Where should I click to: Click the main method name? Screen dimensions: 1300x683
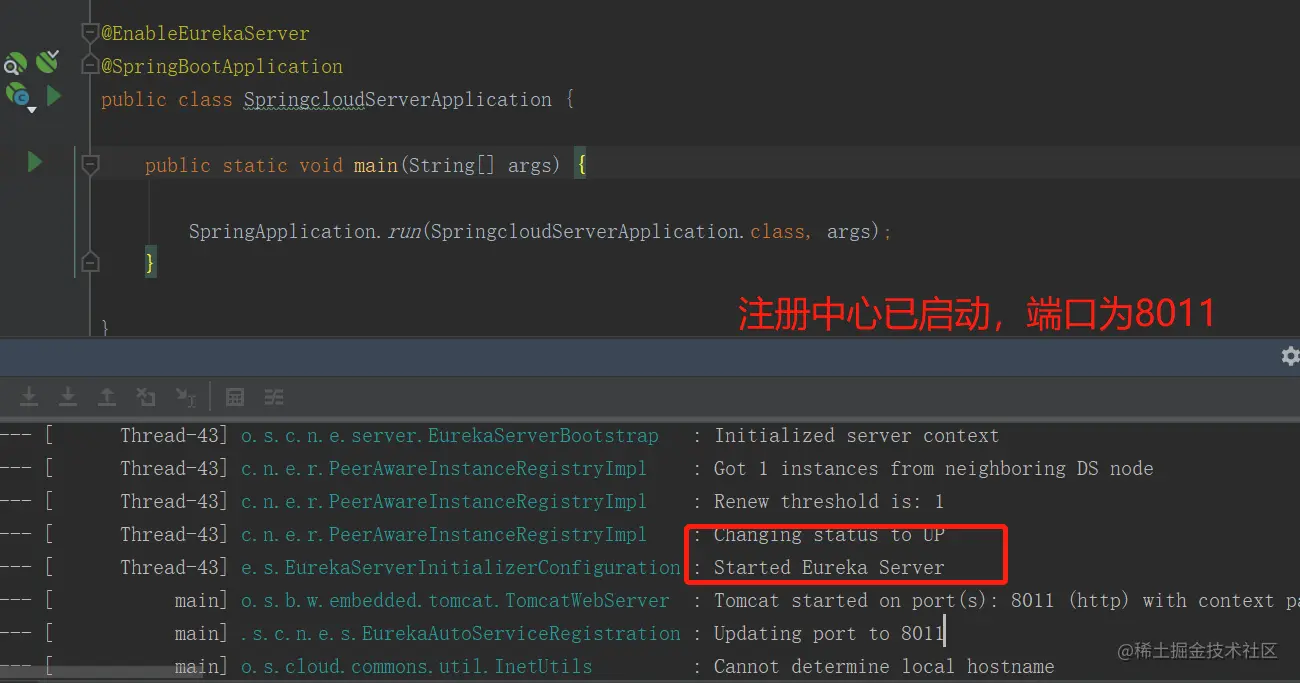pyautogui.click(x=376, y=165)
